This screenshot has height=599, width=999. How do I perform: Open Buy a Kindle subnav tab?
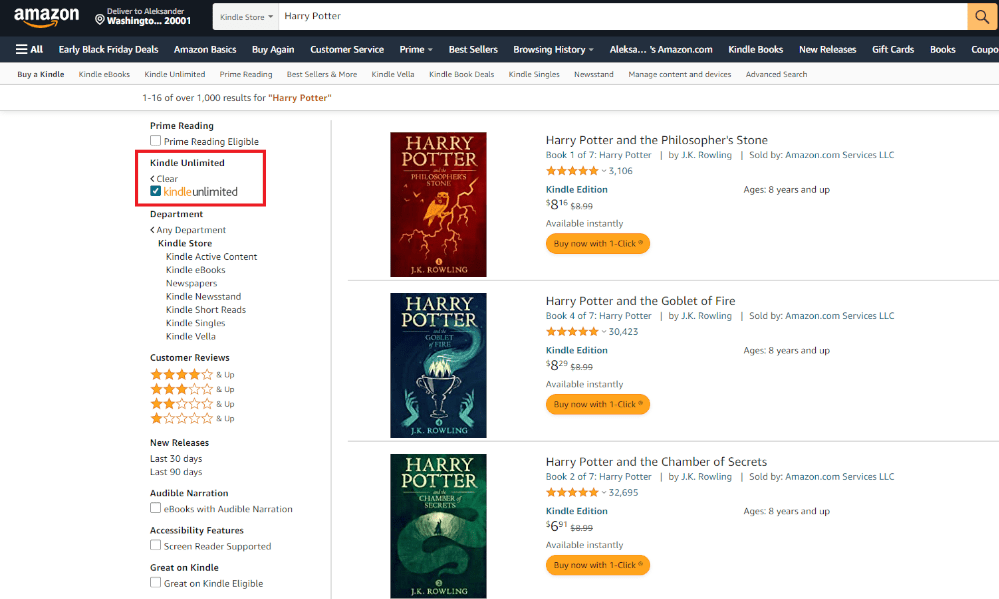(41, 75)
